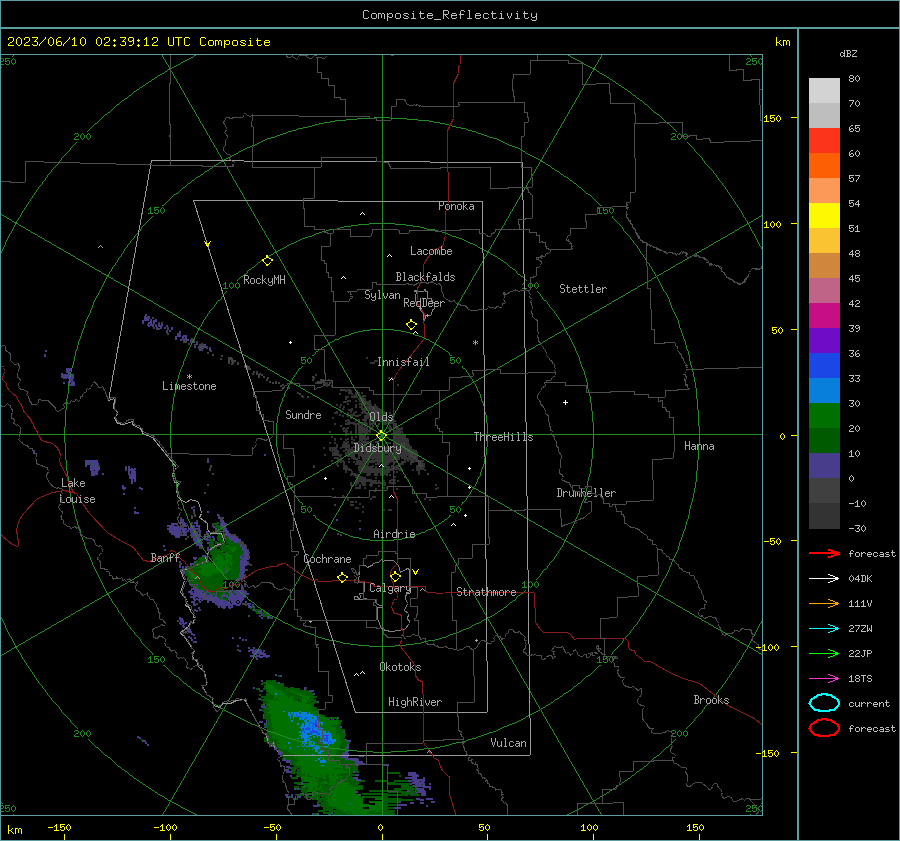This screenshot has width=900, height=841.
Task: Click the green 20 dBZ color swatch
Action: pyautogui.click(x=824, y=415)
